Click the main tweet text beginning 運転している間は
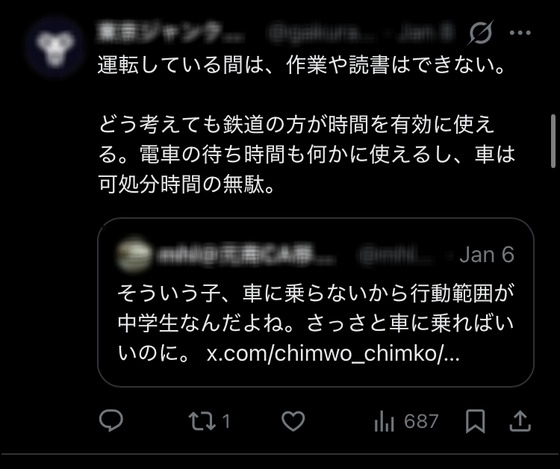The height and width of the screenshot is (469, 560). pyautogui.click(x=306, y=125)
